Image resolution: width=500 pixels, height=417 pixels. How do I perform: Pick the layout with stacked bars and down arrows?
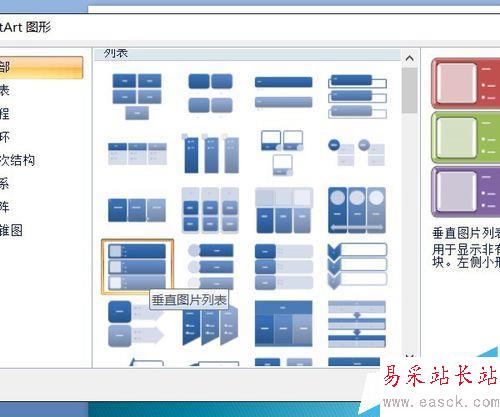click(357, 324)
